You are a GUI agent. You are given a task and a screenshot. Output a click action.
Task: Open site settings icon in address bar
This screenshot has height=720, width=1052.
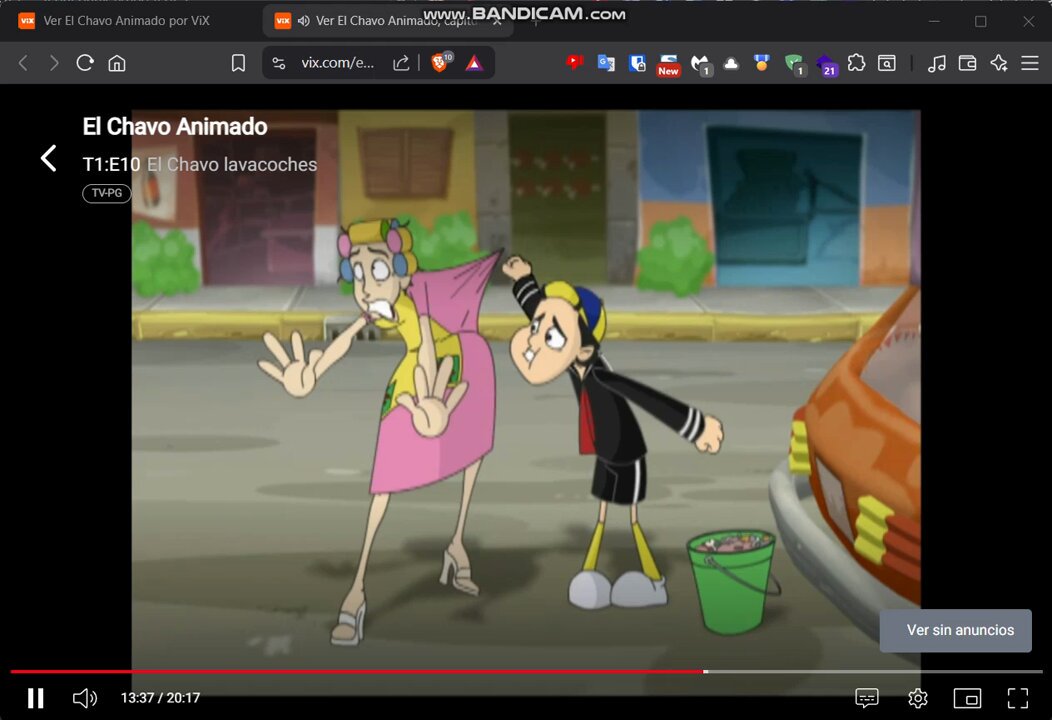click(x=278, y=63)
